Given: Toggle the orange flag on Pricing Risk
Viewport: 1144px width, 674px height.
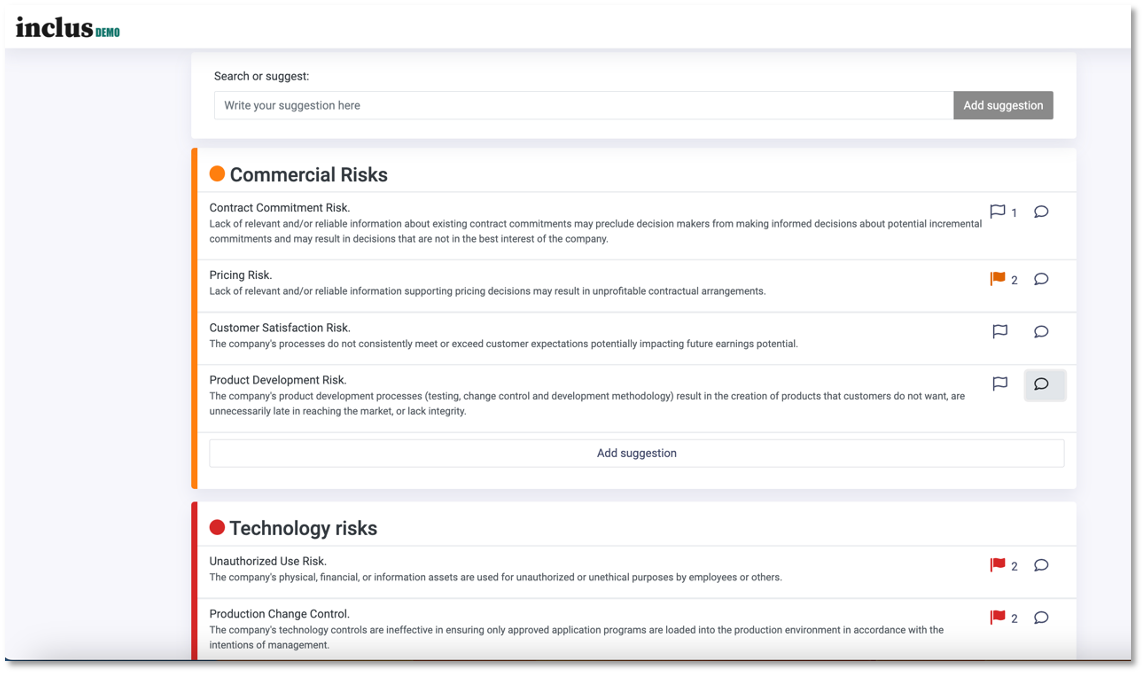Looking at the screenshot, I should tap(996, 279).
